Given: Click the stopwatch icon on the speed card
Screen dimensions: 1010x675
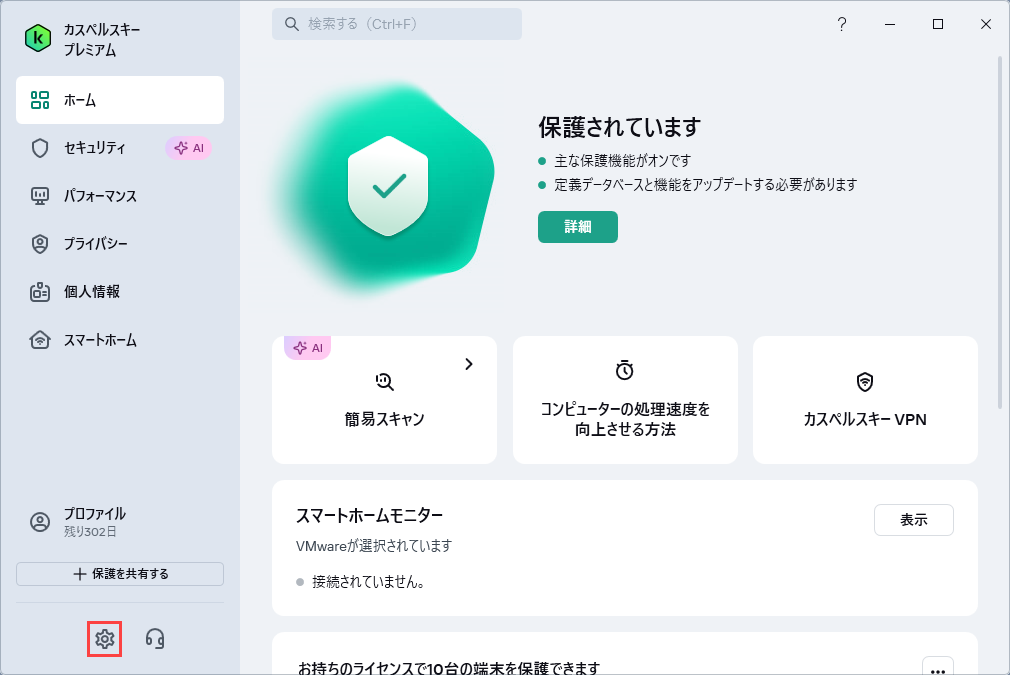Looking at the screenshot, I should pos(625,370).
